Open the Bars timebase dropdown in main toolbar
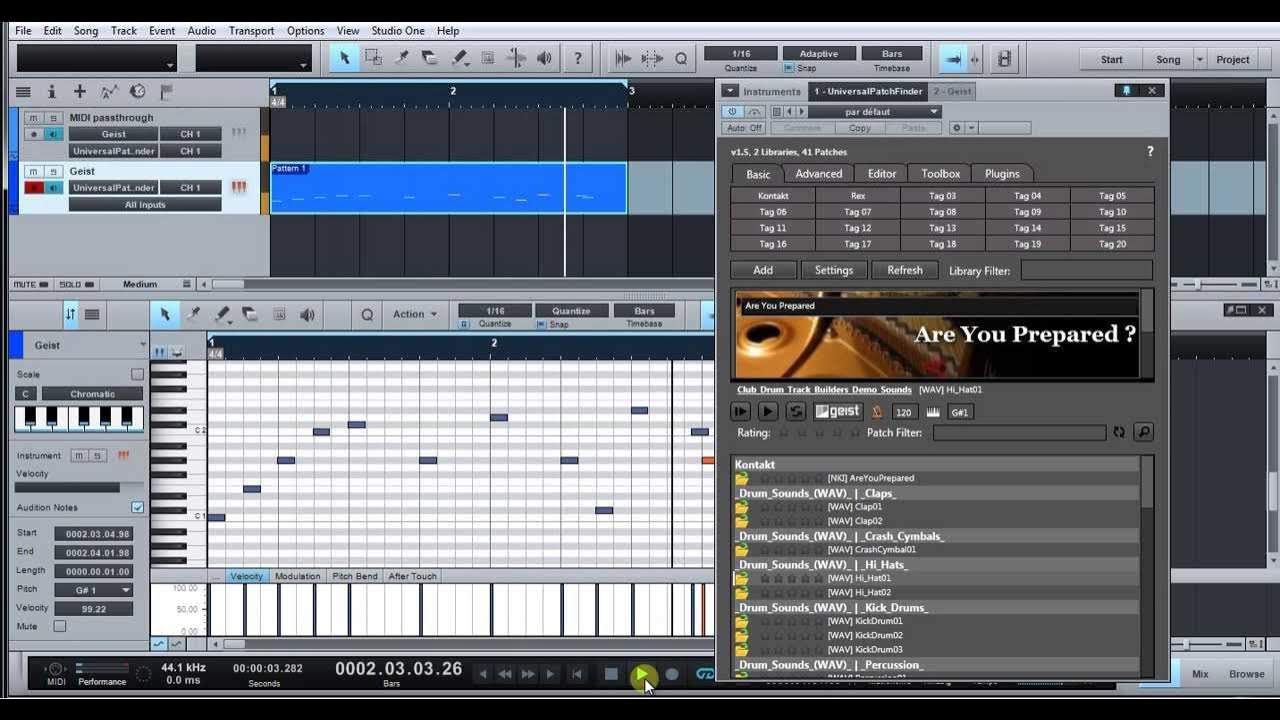The width and height of the screenshot is (1280, 720). click(x=892, y=54)
